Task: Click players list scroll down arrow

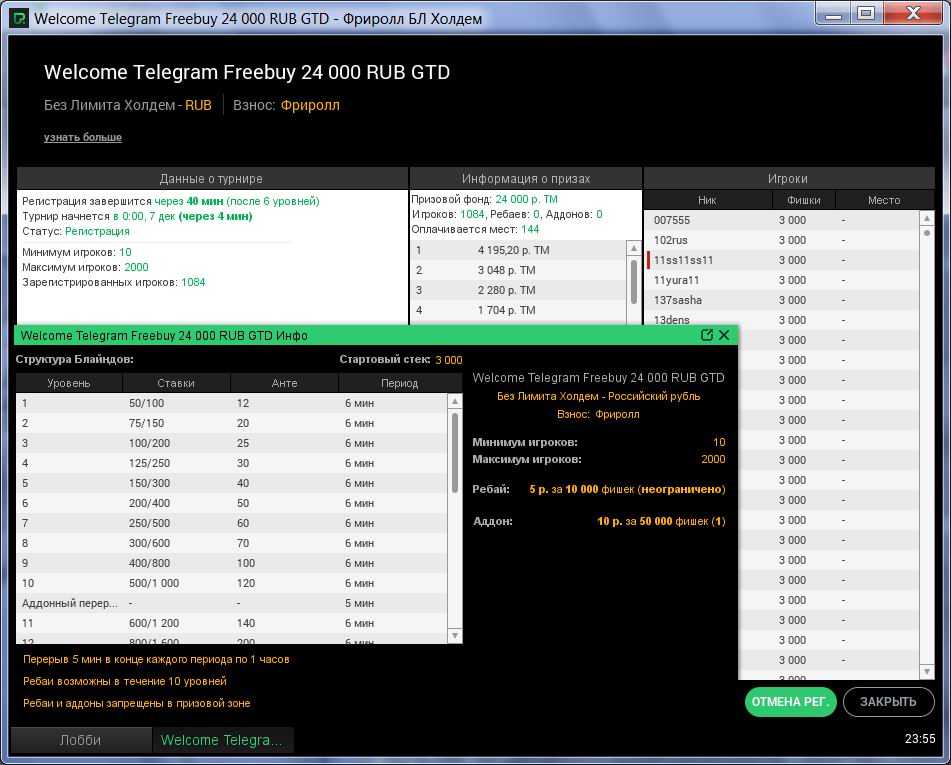Action: [927, 672]
